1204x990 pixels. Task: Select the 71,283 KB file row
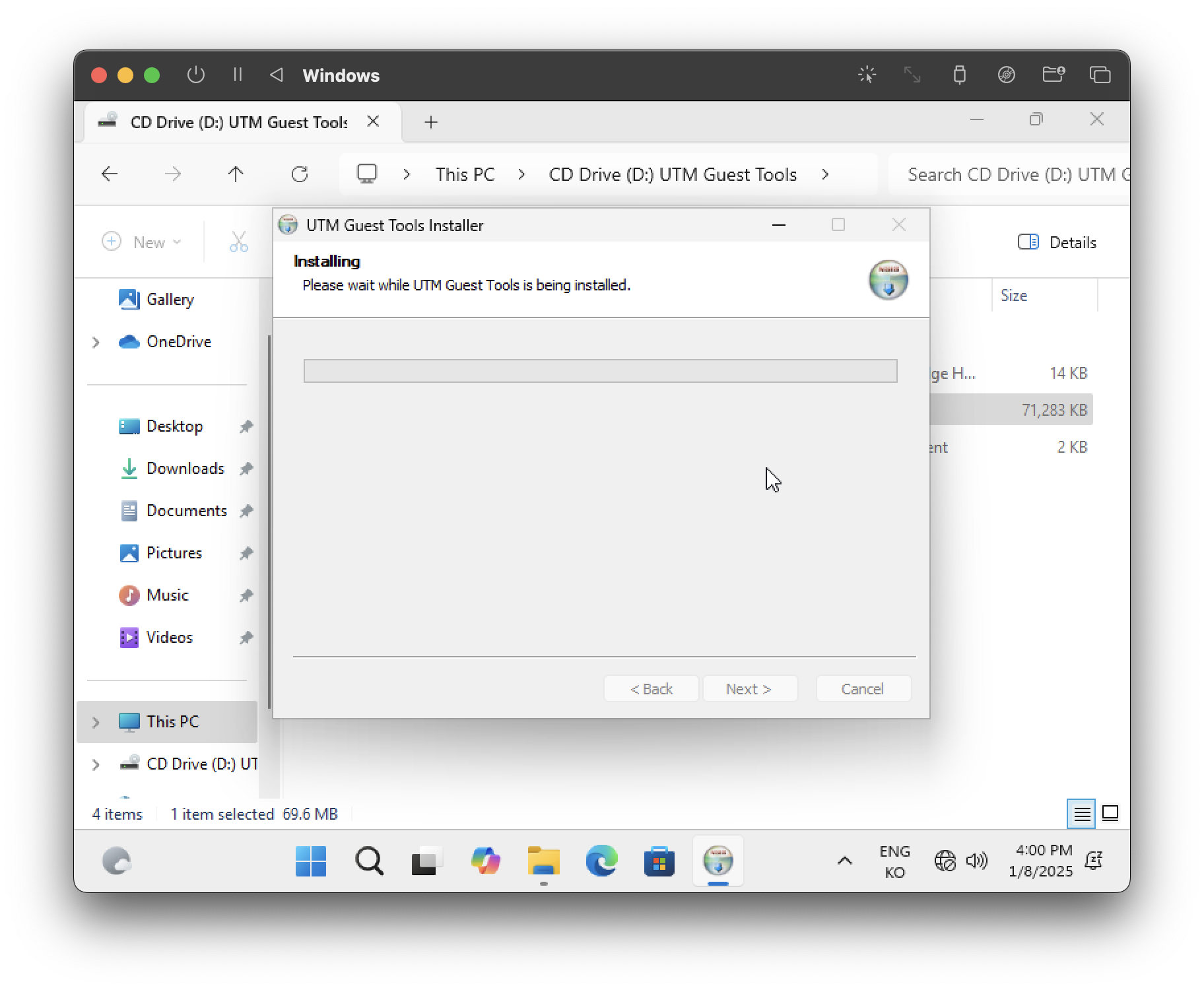click(x=1011, y=410)
